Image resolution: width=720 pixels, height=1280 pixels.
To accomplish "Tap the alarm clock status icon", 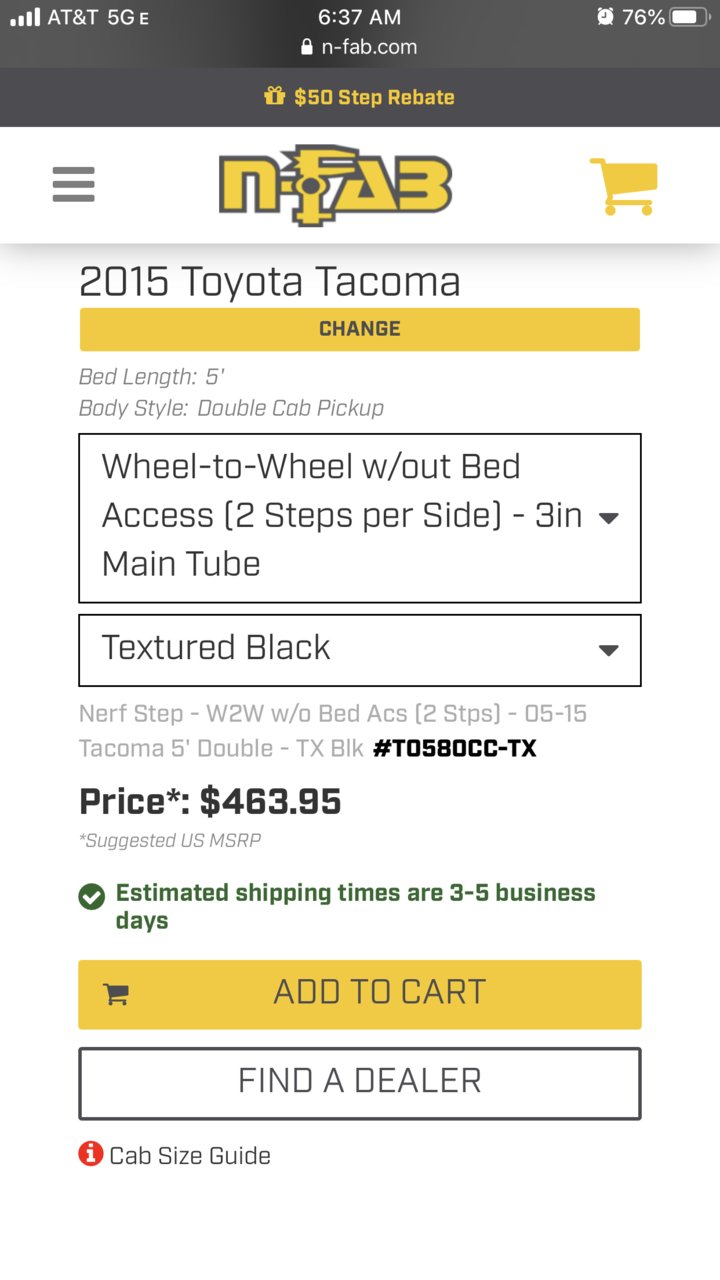I will (604, 17).
